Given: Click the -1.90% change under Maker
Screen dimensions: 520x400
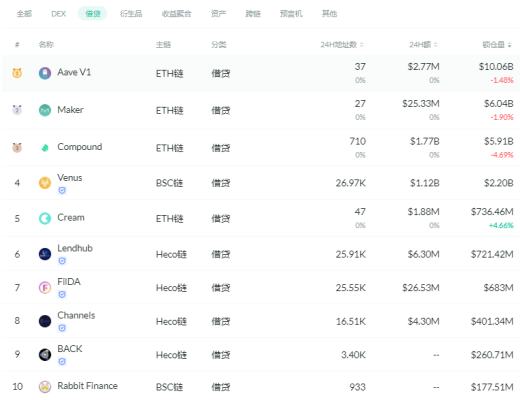Looking at the screenshot, I should pyautogui.click(x=502, y=117).
